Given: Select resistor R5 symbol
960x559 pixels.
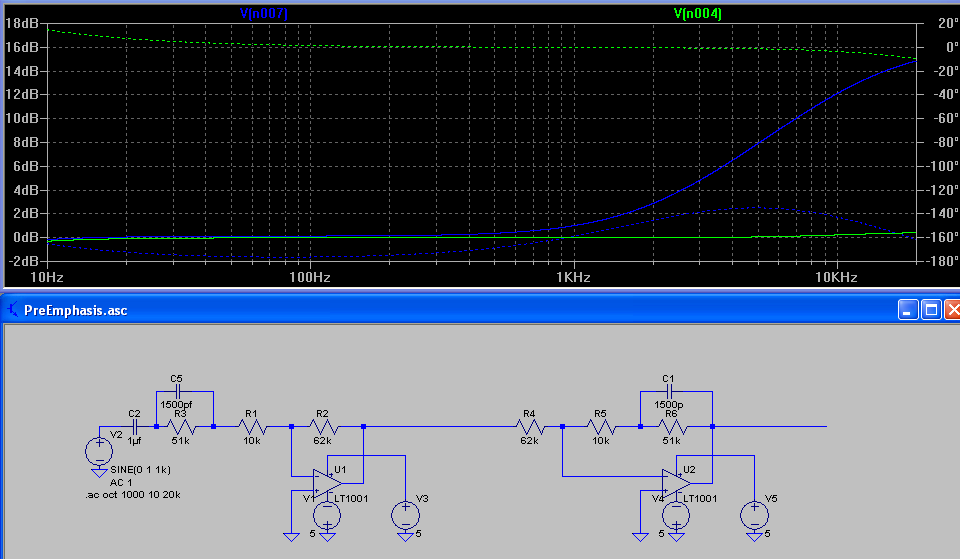Looking at the screenshot, I should click(x=601, y=426).
